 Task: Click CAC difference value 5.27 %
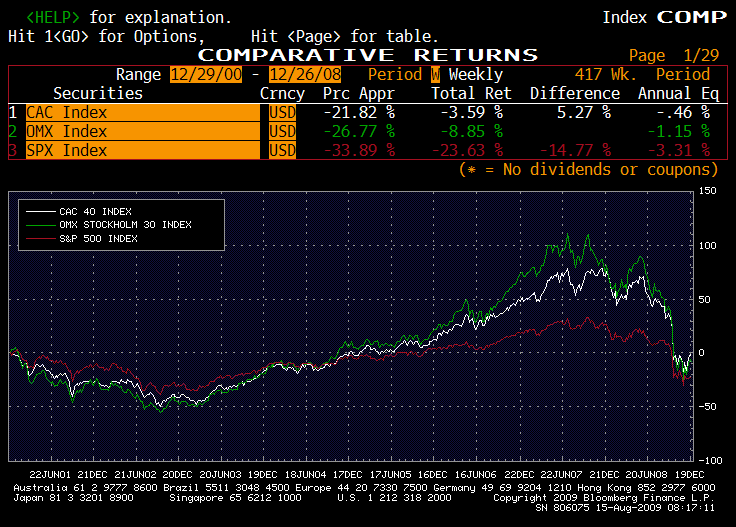(x=584, y=113)
